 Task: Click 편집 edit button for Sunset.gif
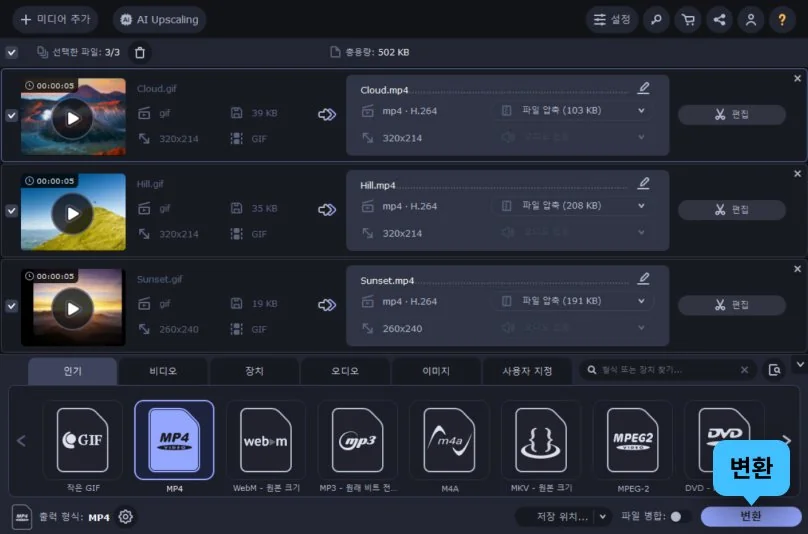pyautogui.click(x=732, y=305)
